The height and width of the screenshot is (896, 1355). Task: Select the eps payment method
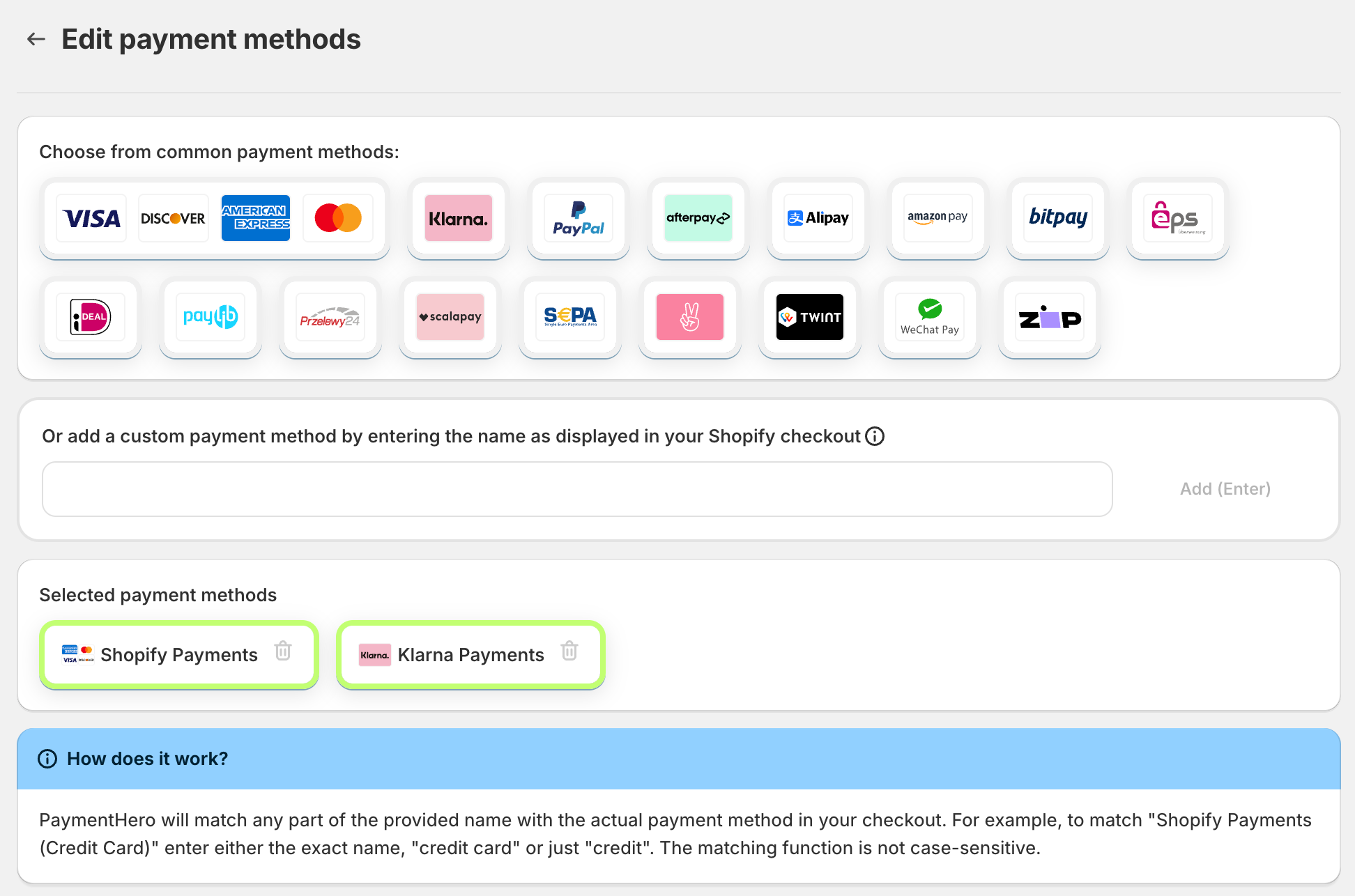pyautogui.click(x=1178, y=218)
